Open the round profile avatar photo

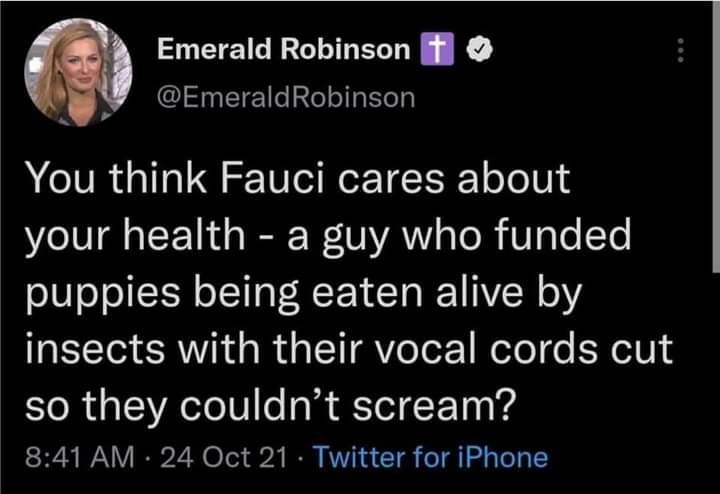click(x=79, y=72)
